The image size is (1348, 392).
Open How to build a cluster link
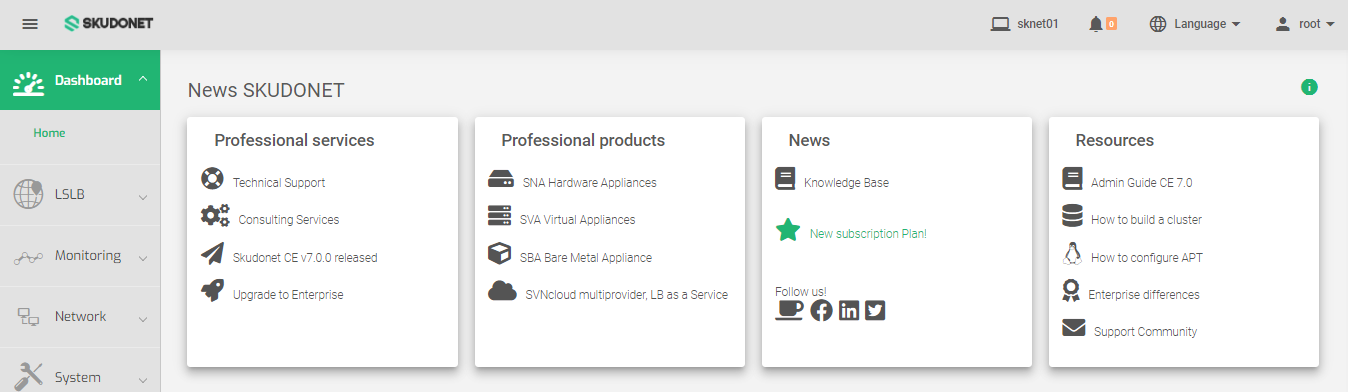1146,220
